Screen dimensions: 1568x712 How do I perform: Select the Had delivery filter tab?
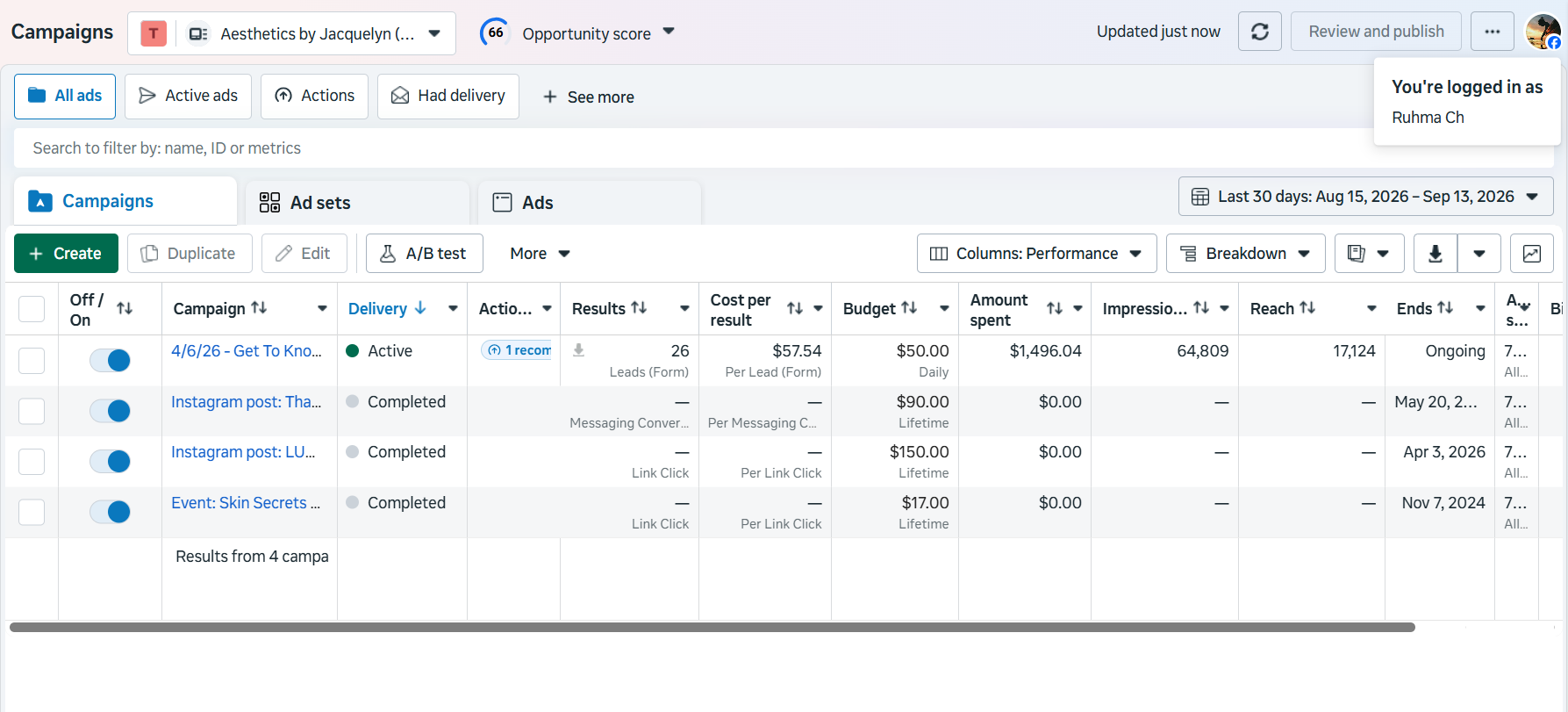(x=448, y=96)
